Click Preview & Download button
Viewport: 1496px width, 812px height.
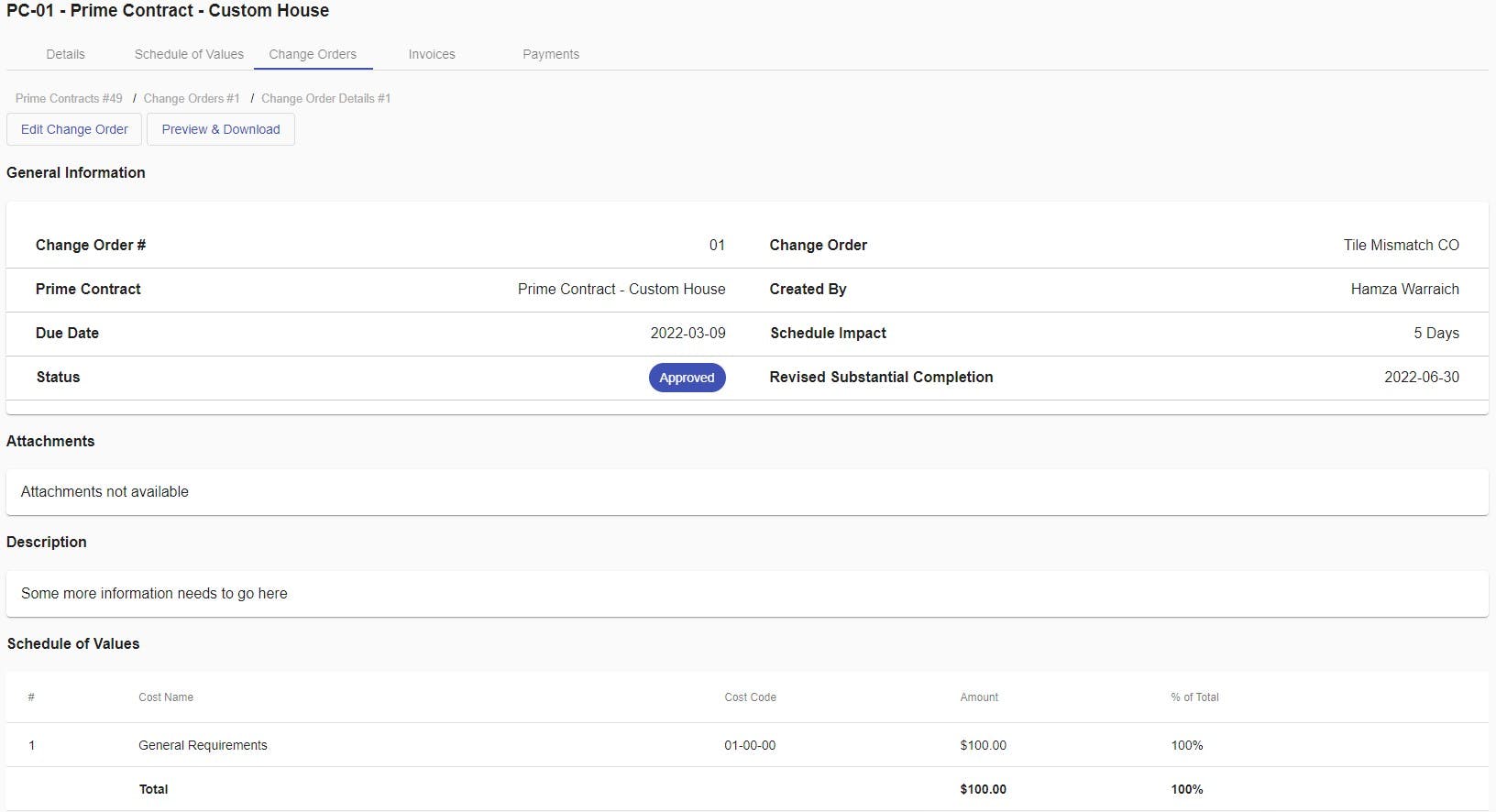click(x=221, y=129)
